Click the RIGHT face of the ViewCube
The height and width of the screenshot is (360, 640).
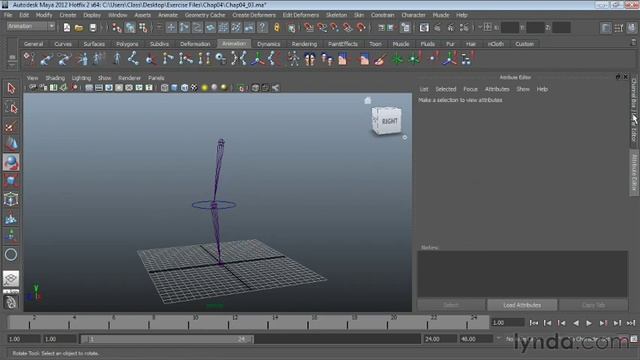[389, 121]
